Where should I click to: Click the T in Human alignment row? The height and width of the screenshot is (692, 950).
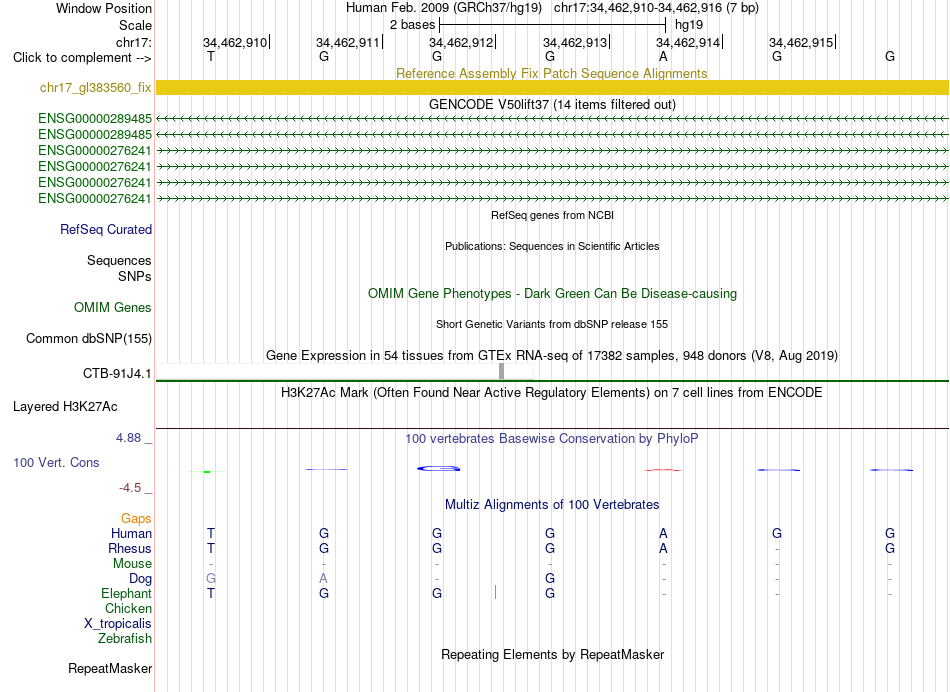tap(211, 533)
